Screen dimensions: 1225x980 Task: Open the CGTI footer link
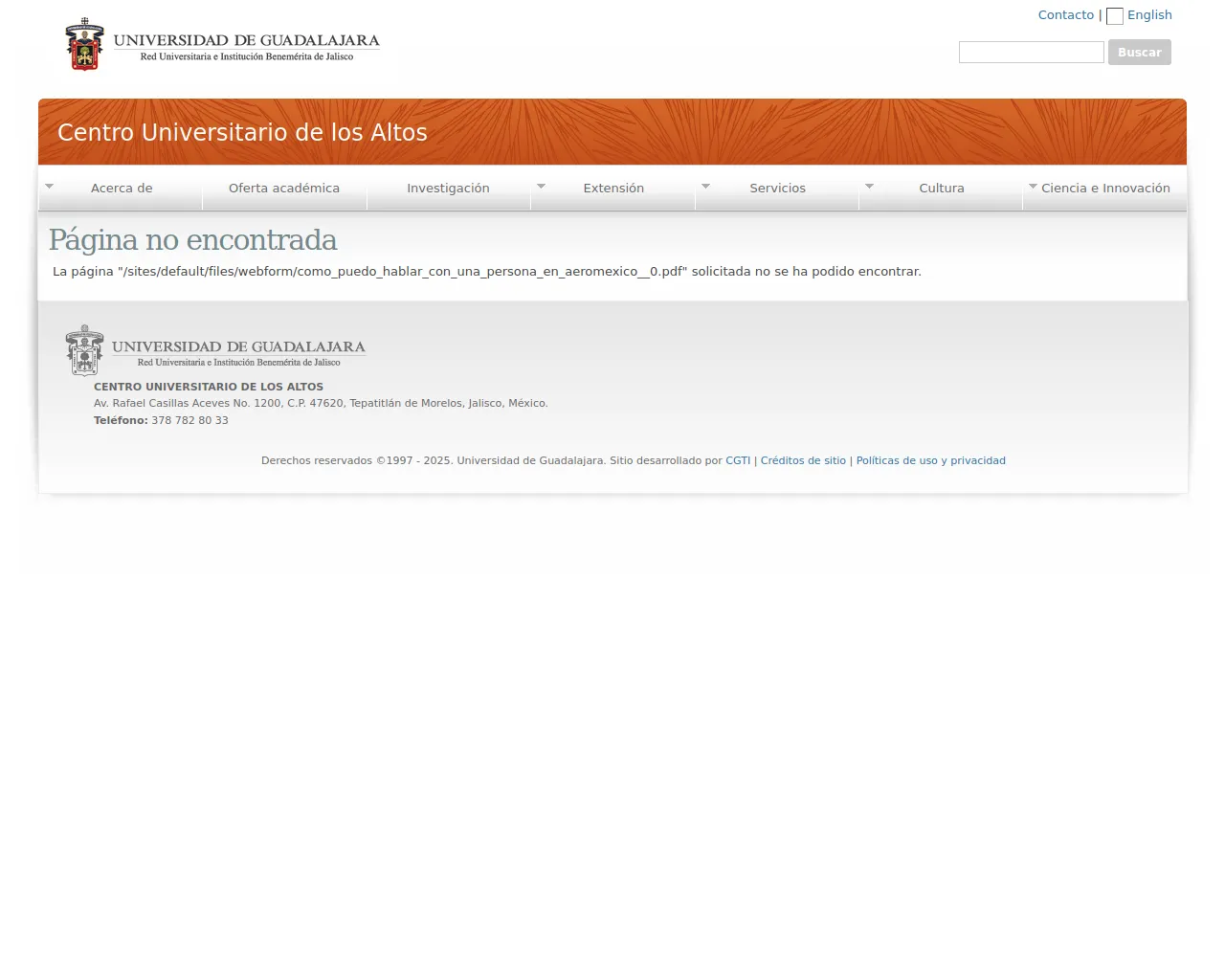(x=738, y=461)
